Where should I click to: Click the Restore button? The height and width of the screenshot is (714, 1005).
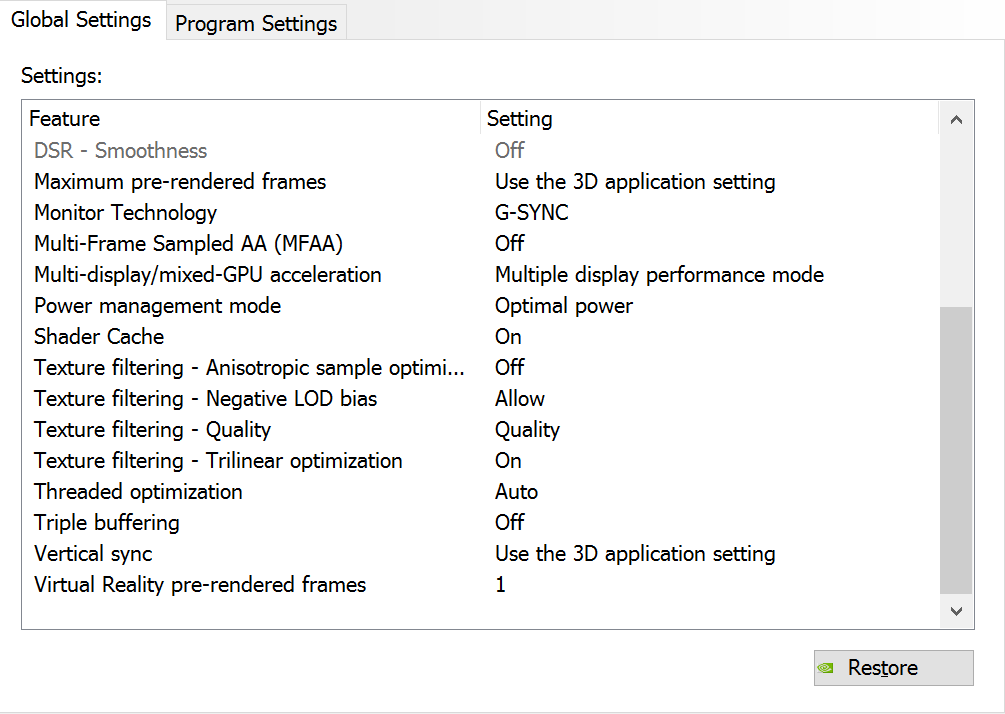(x=893, y=668)
